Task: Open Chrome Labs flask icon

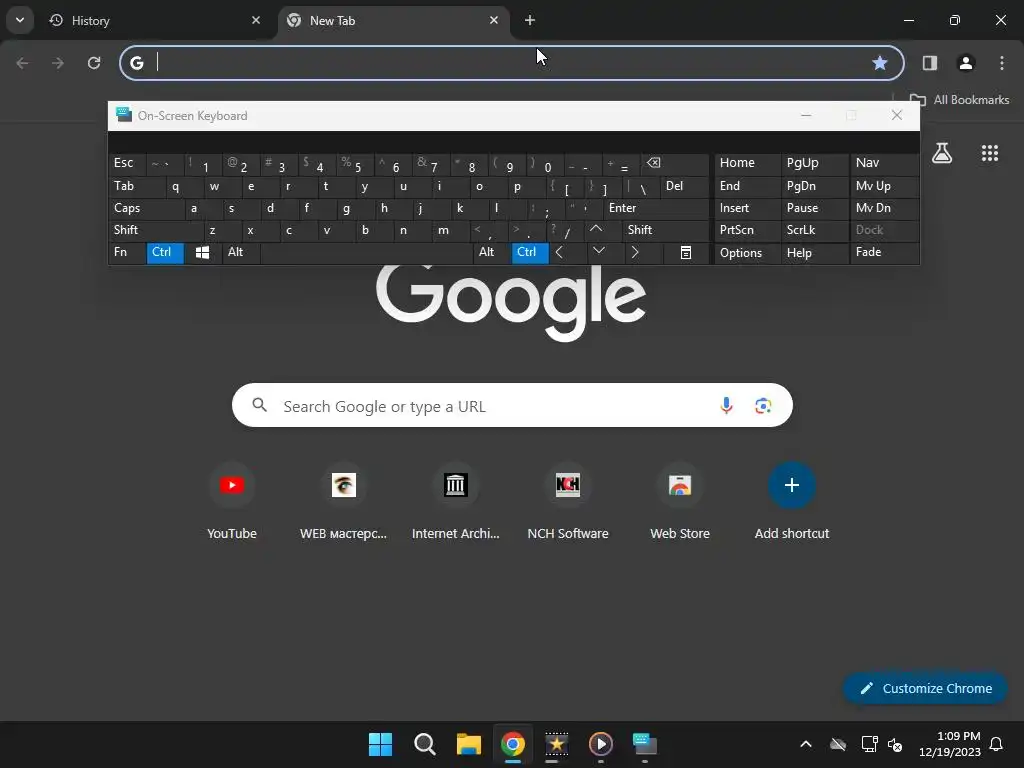Action: click(942, 153)
